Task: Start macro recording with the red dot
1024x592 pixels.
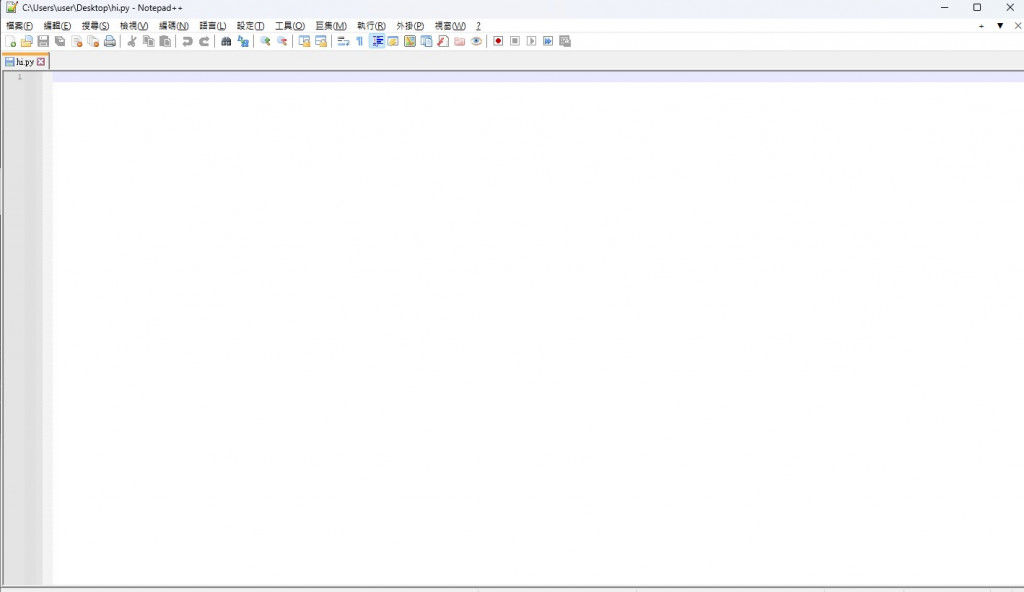Action: [498, 41]
